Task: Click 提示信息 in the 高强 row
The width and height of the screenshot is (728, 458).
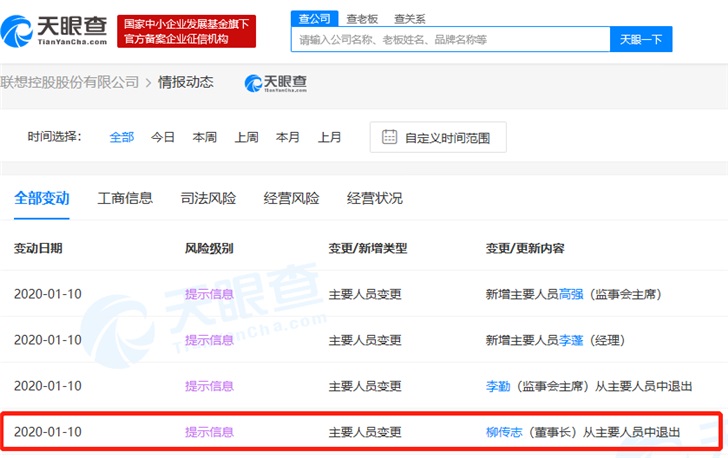Action: click(x=209, y=294)
